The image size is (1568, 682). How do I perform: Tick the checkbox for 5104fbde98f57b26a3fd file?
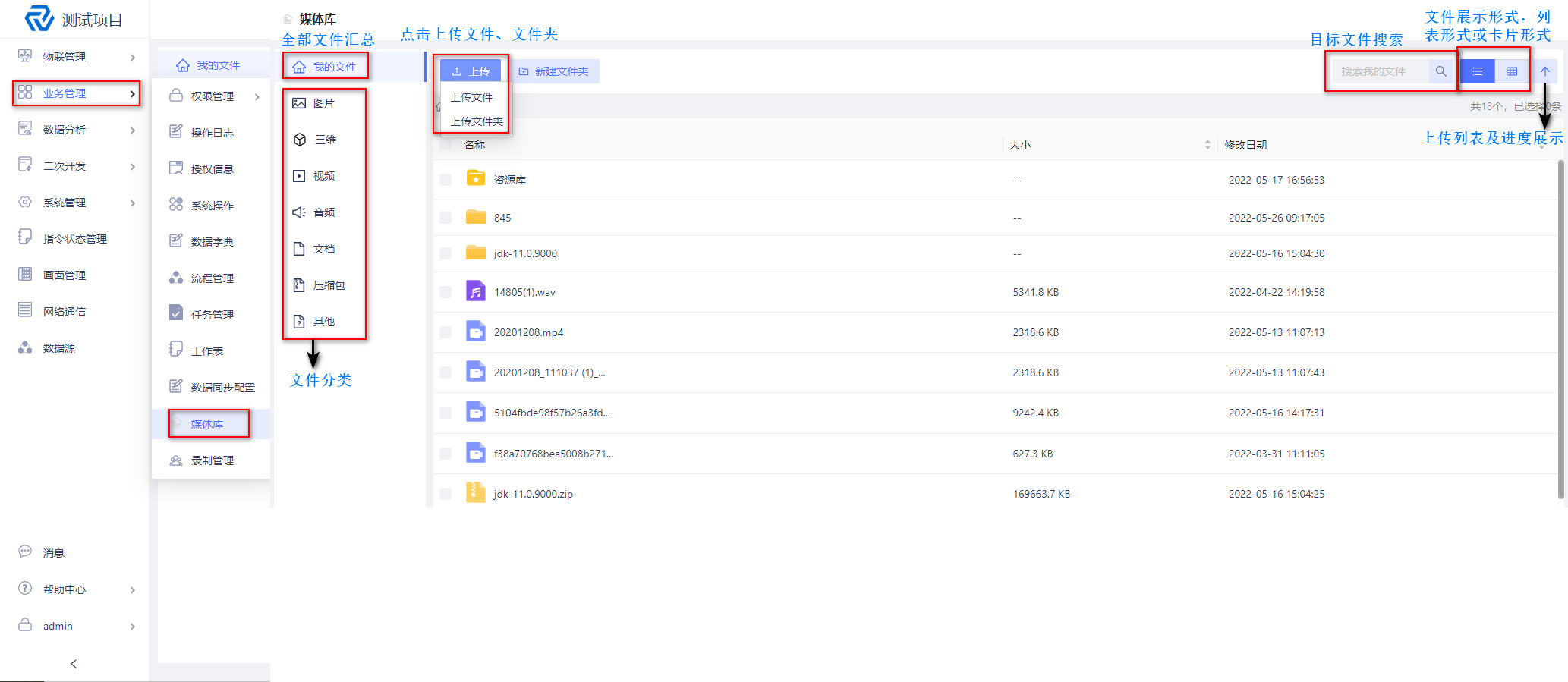tap(446, 413)
